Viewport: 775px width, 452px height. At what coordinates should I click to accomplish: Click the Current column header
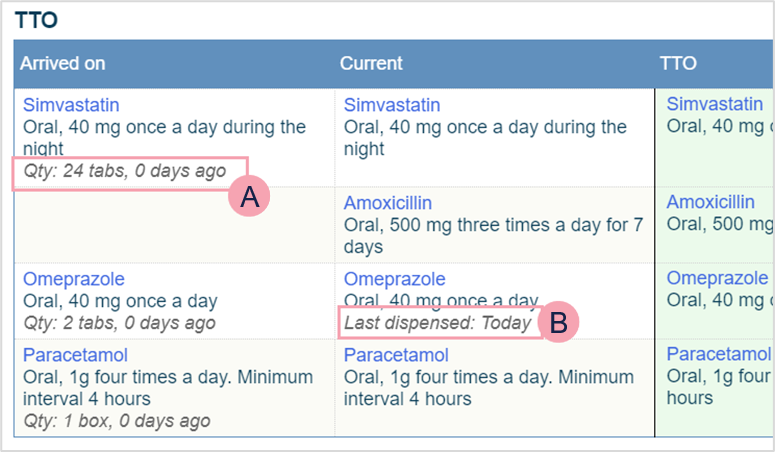(371, 63)
